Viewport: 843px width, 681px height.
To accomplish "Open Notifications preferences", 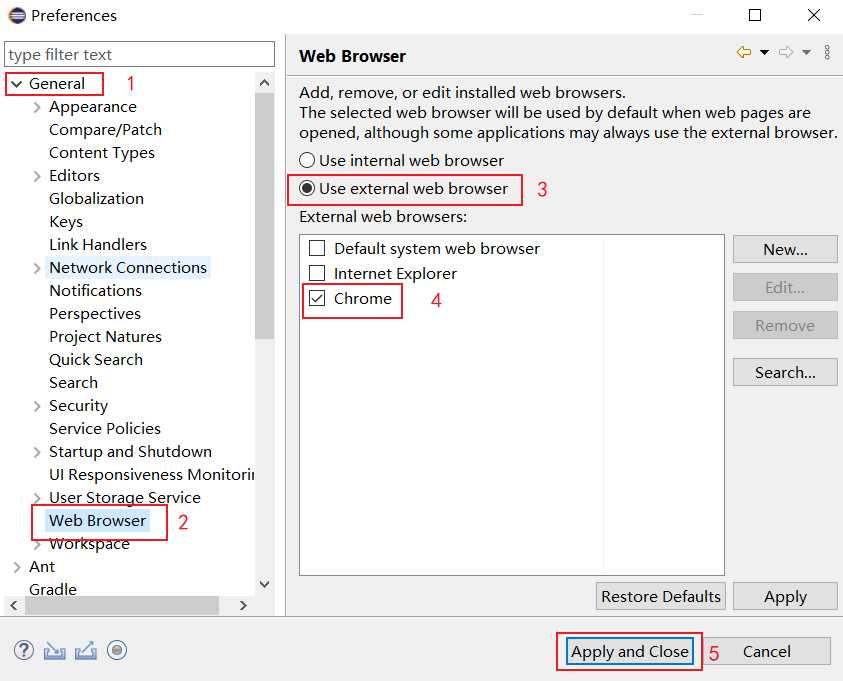I will 96,290.
